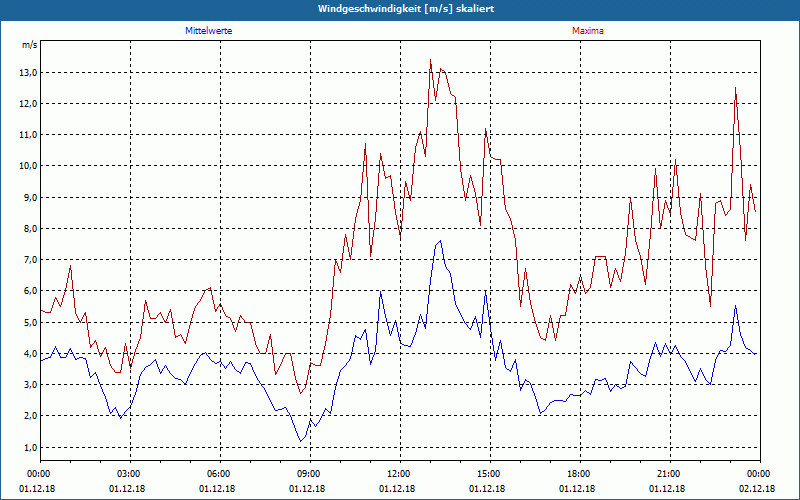Click the 9,0 y-axis value
This screenshot has height=500, width=800.
pyautogui.click(x=31, y=198)
